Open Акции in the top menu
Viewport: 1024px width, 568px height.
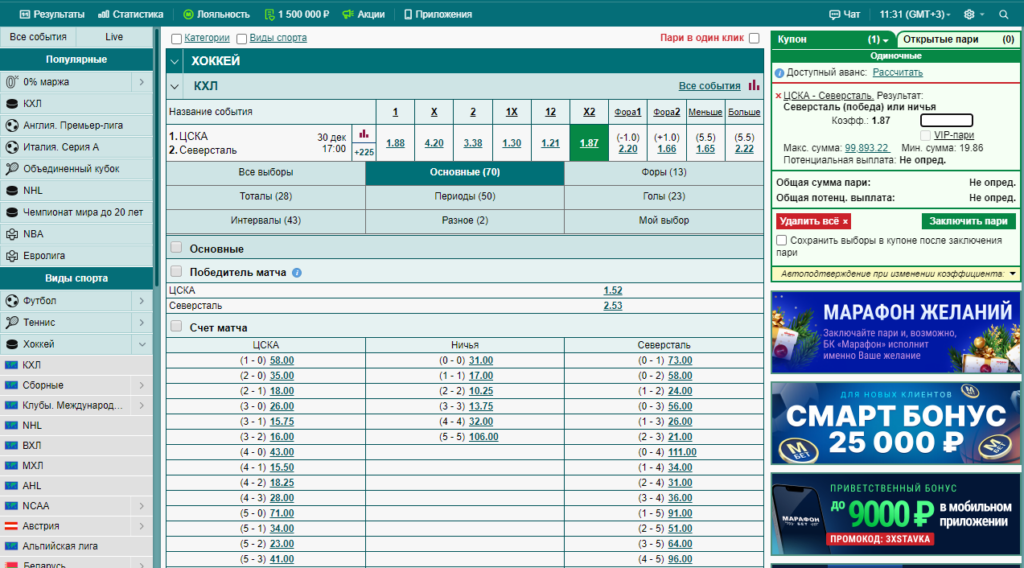coord(364,14)
